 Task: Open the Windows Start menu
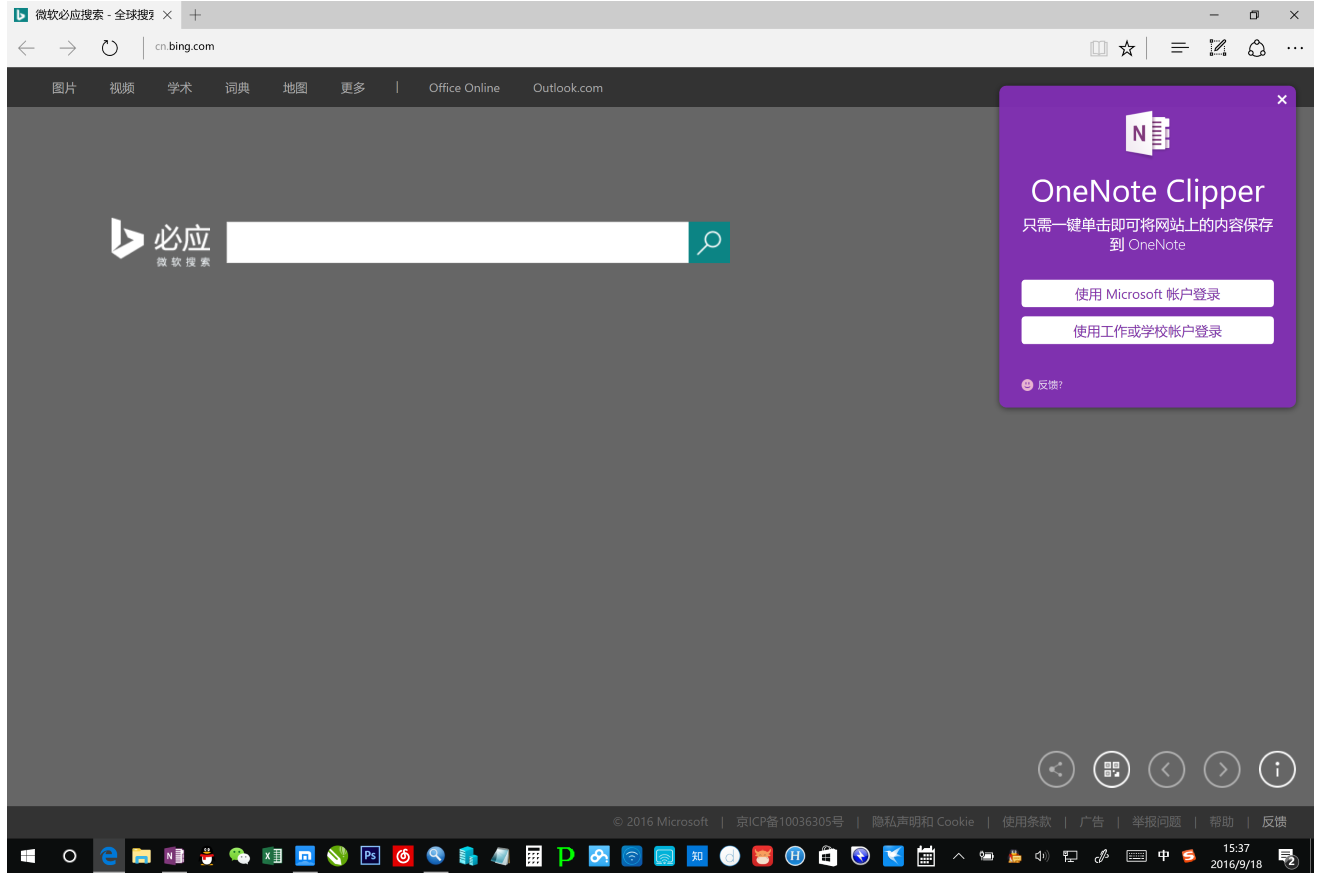pyautogui.click(x=28, y=856)
